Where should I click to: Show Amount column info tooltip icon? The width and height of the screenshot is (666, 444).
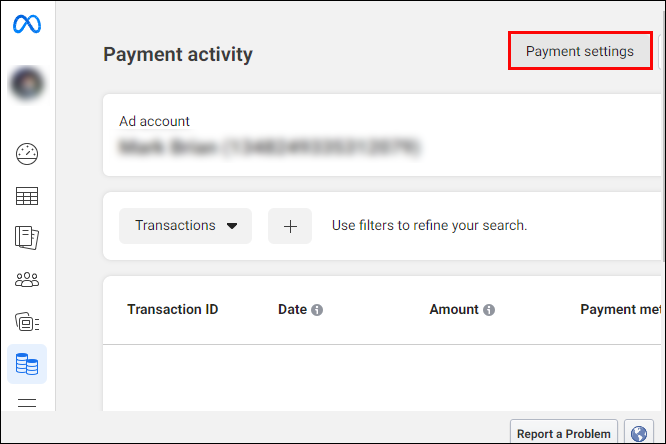pos(489,310)
